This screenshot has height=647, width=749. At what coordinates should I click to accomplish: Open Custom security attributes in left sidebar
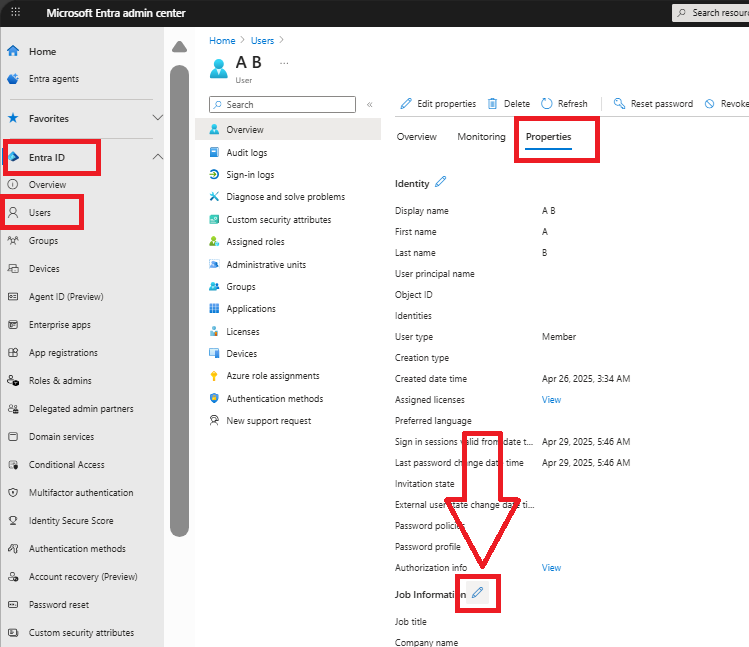point(81,633)
